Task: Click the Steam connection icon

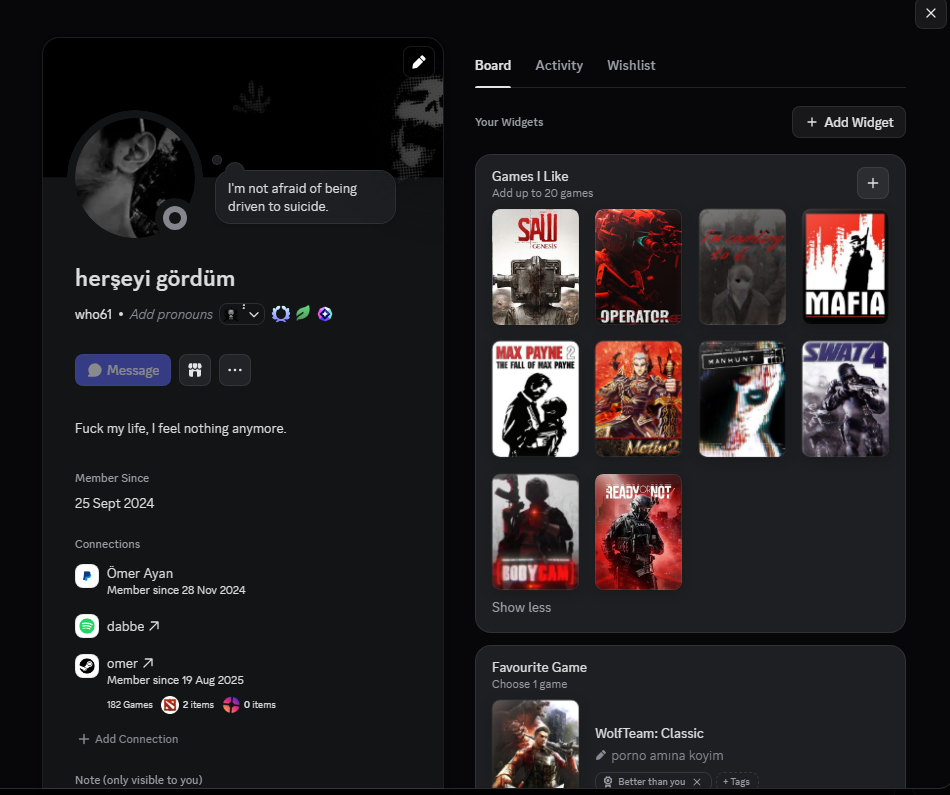Action: point(87,666)
